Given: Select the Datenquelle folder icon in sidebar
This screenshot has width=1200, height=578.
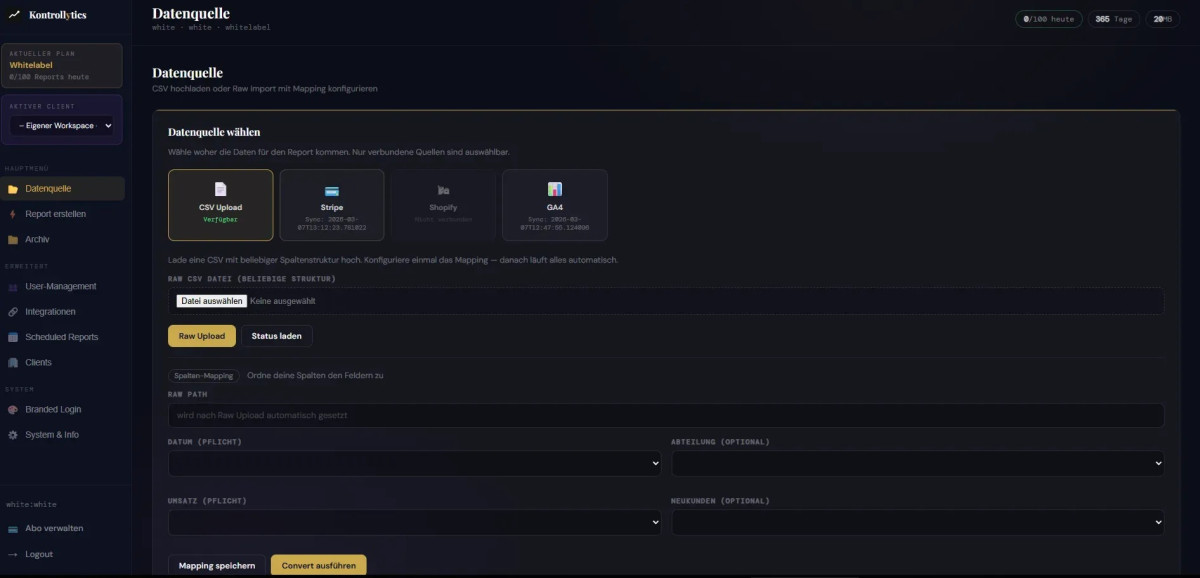Looking at the screenshot, I should click(12, 188).
